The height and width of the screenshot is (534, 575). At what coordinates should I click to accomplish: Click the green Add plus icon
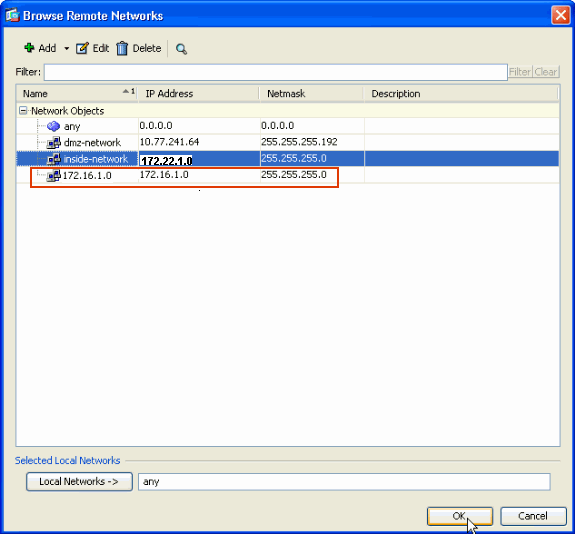point(29,48)
